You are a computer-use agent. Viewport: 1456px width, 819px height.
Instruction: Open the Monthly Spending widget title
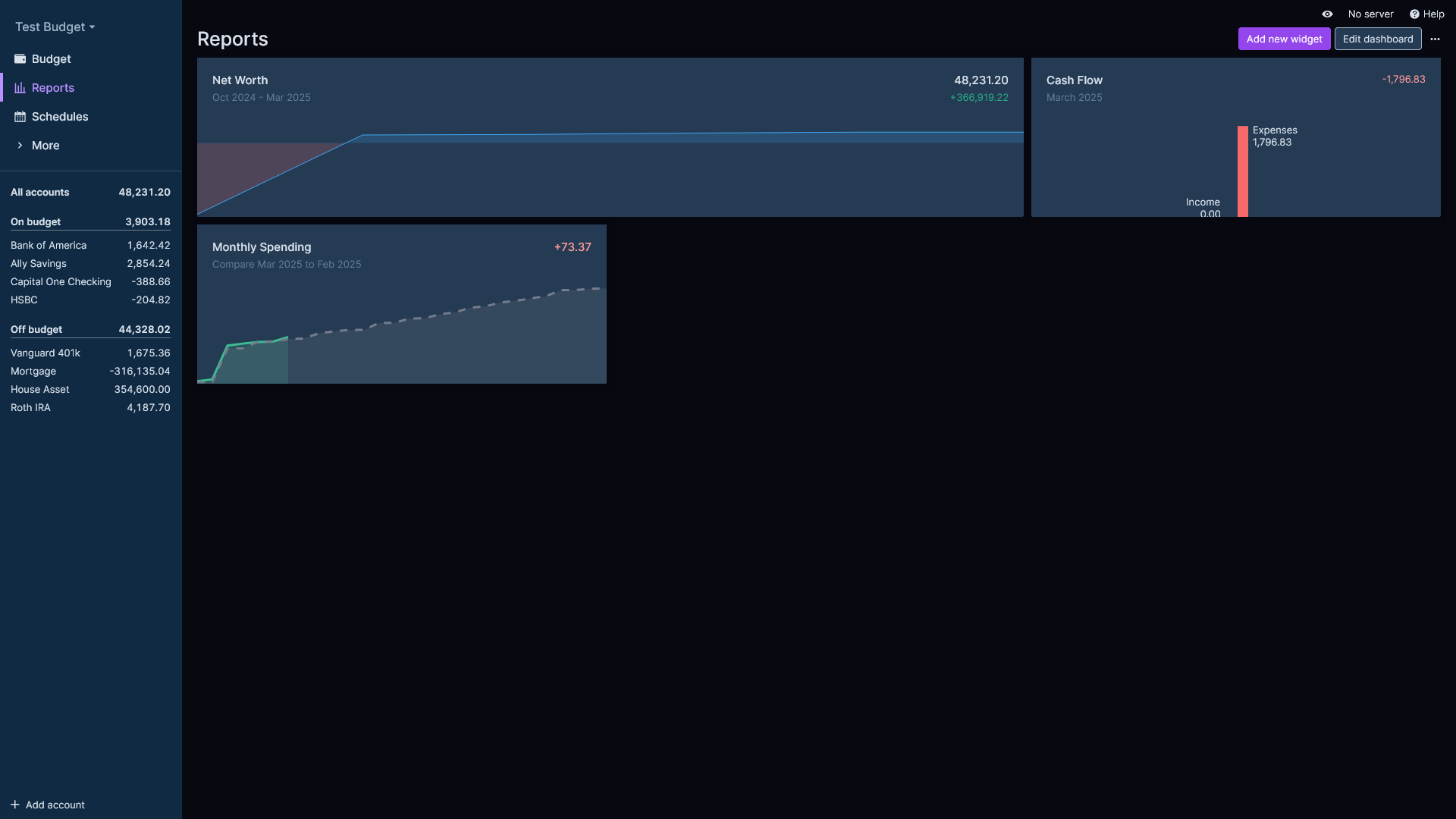[x=262, y=247]
